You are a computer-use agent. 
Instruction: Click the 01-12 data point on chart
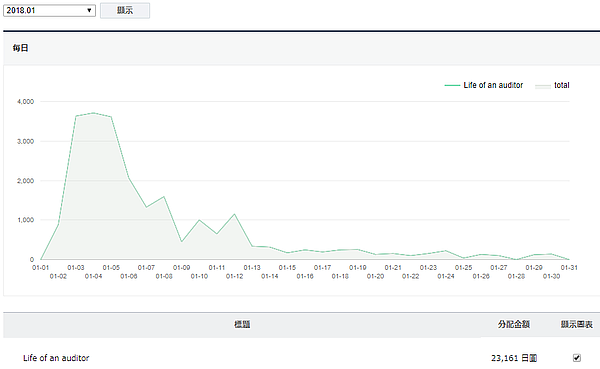235,214
